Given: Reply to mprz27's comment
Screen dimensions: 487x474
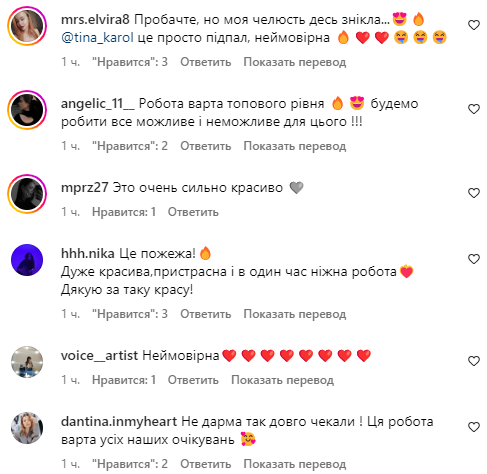Looking at the screenshot, I should click(x=193, y=212).
